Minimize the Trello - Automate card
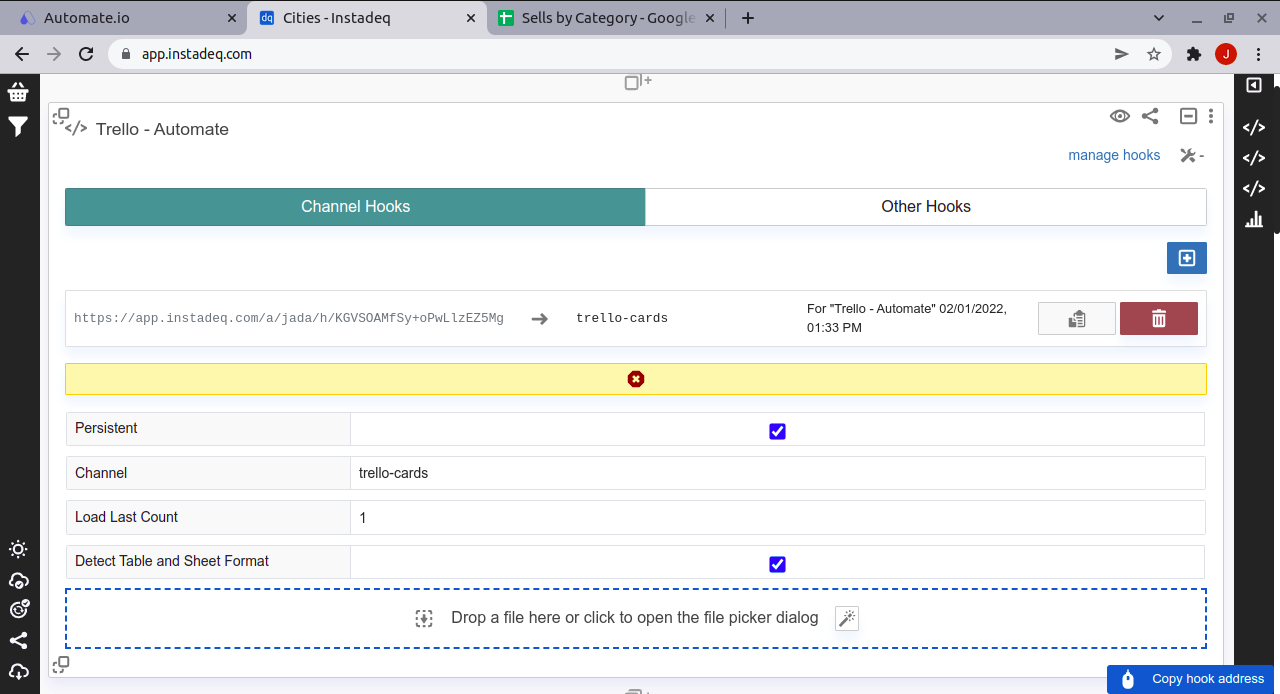 pos(1188,116)
